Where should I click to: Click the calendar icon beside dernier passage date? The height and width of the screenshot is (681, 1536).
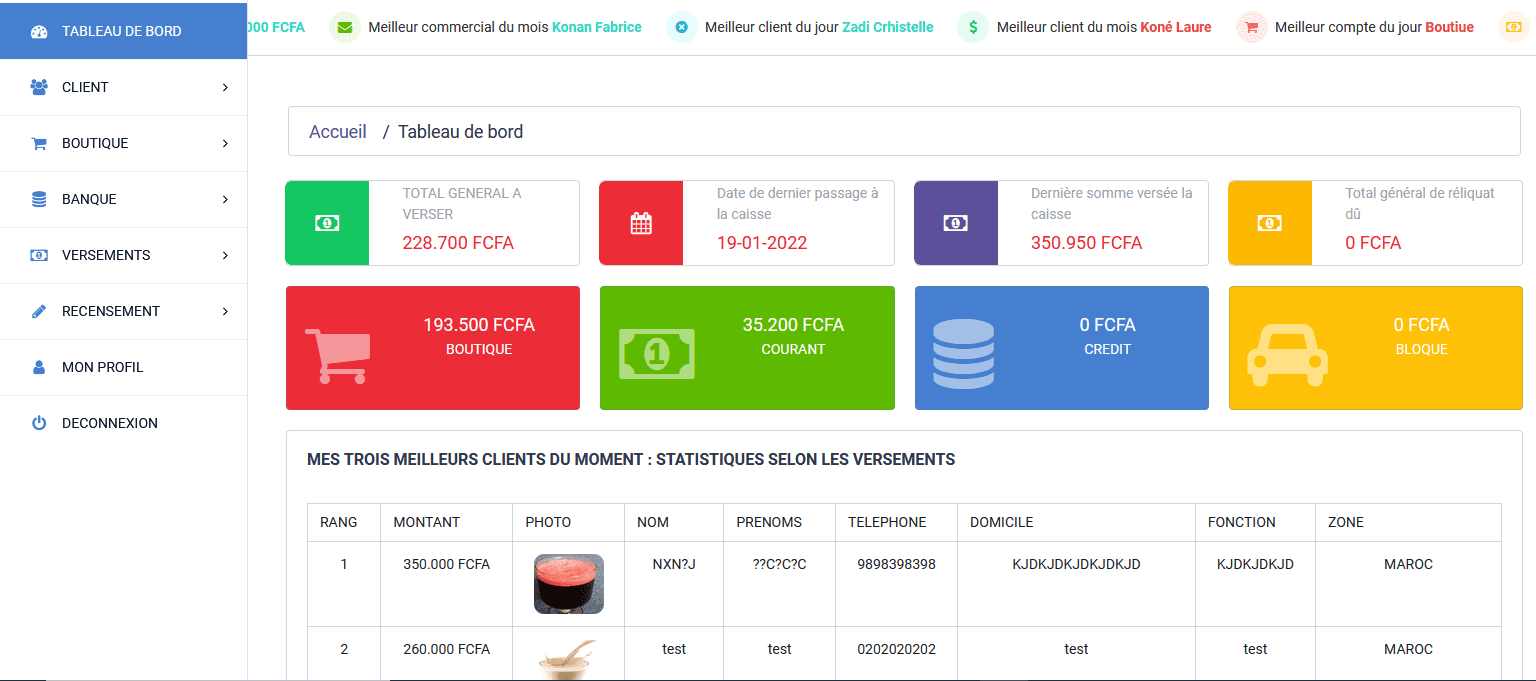coord(641,222)
